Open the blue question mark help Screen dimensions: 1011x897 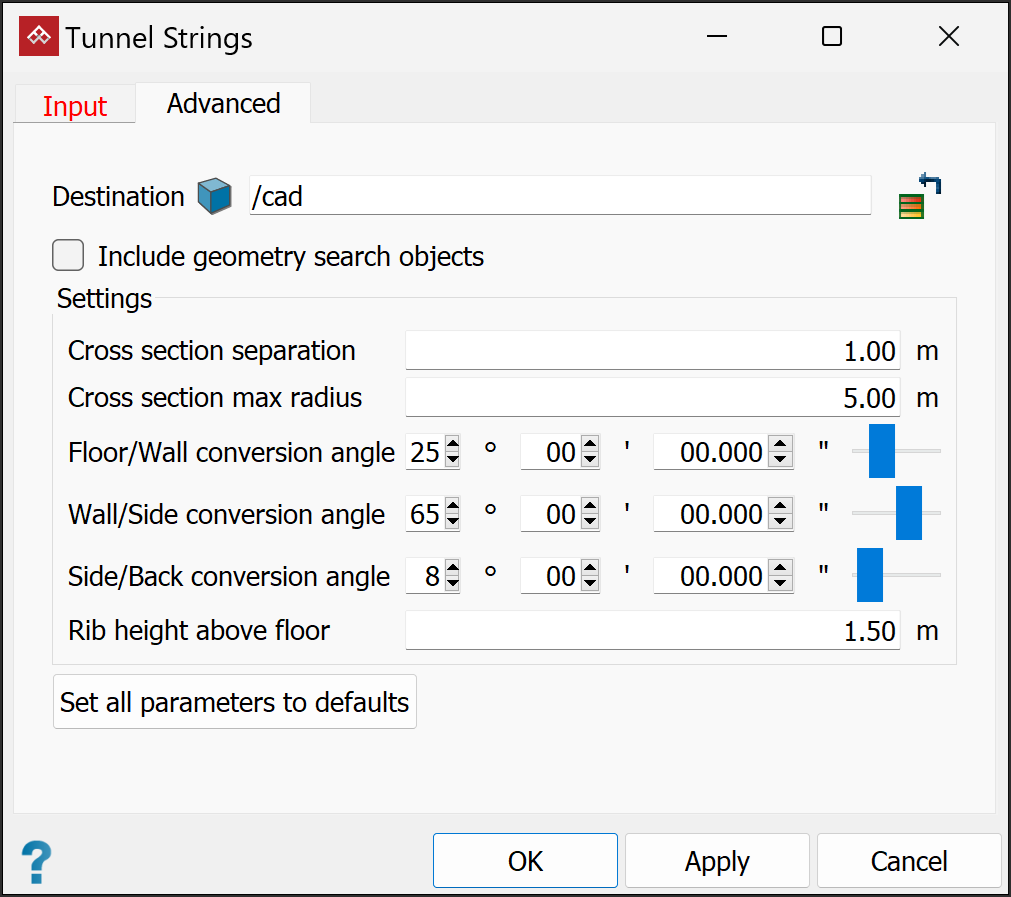[x=36, y=861]
